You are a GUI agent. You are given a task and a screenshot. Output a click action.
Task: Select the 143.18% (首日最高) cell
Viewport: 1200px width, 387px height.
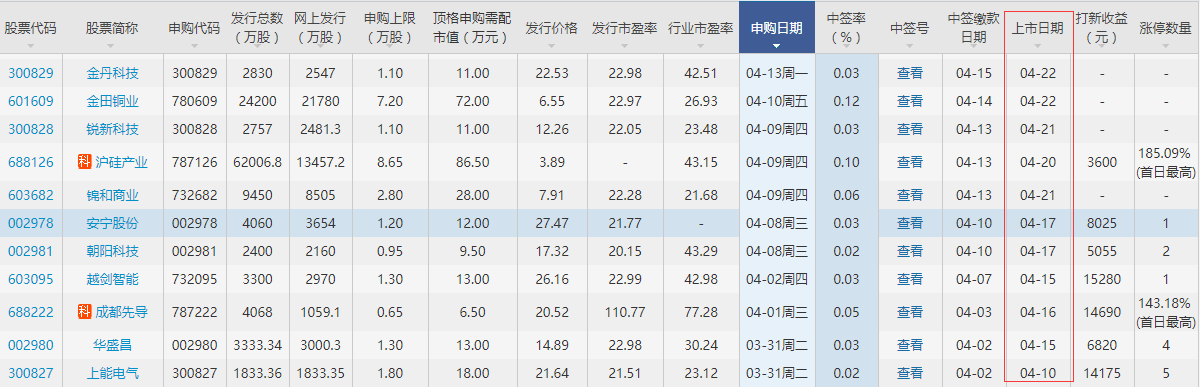pyautogui.click(x=1165, y=312)
